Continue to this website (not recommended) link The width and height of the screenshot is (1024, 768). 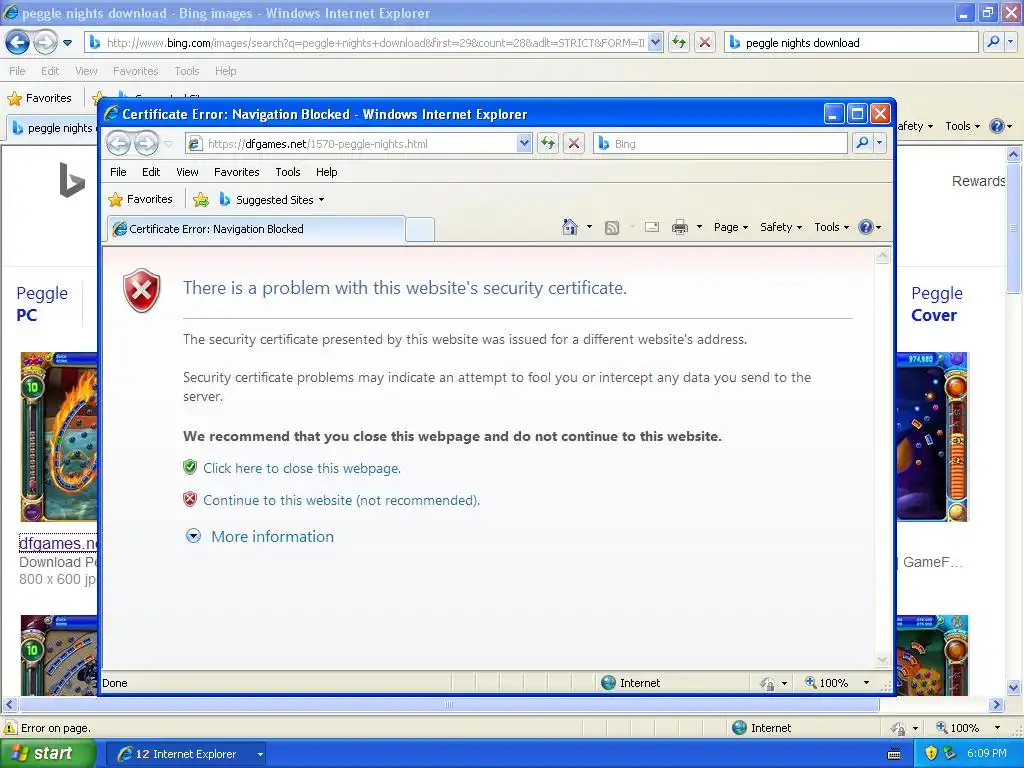tap(341, 500)
